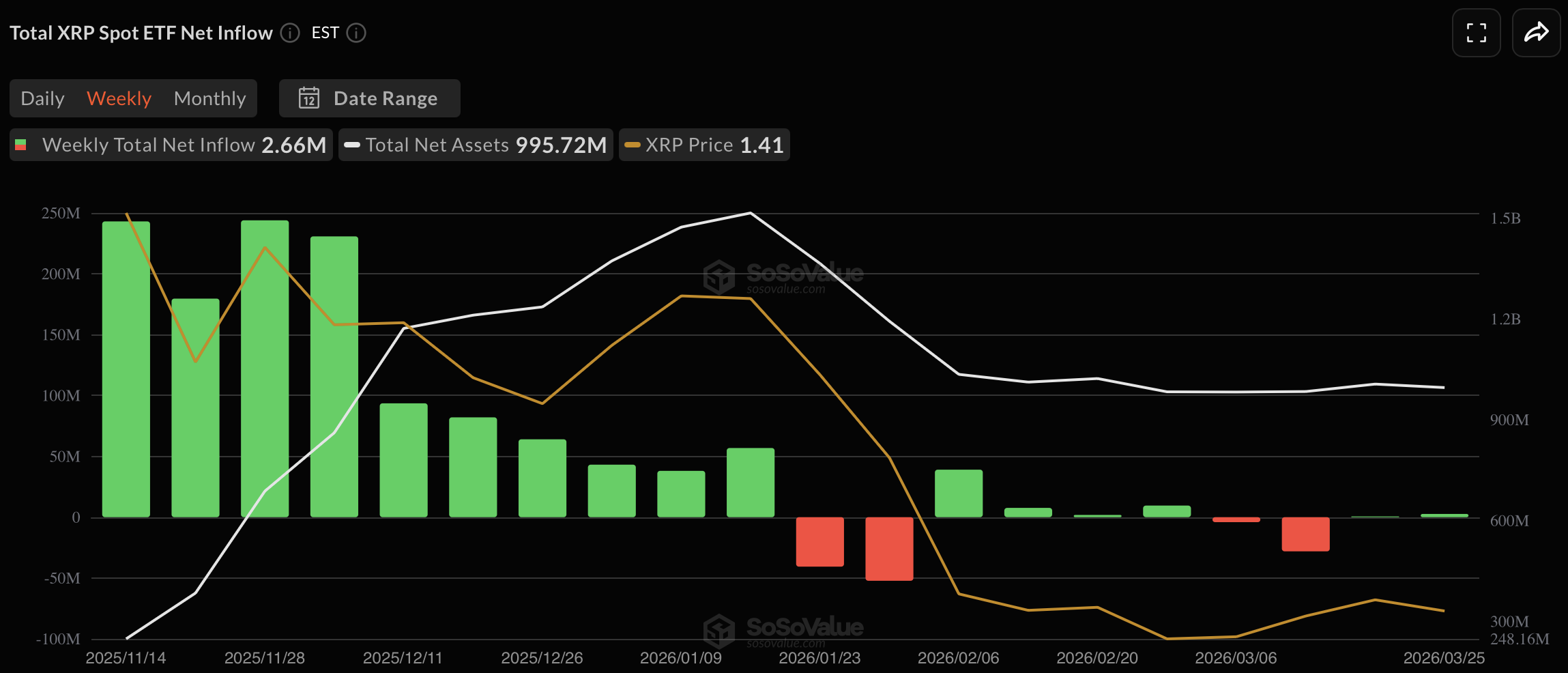Screen dimensions: 1568x673
Task: Click the info icon next to EST
Action: [x=355, y=33]
